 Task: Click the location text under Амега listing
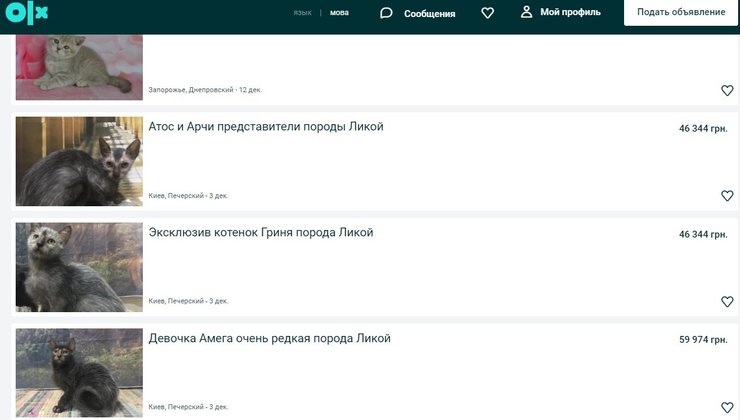188,406
